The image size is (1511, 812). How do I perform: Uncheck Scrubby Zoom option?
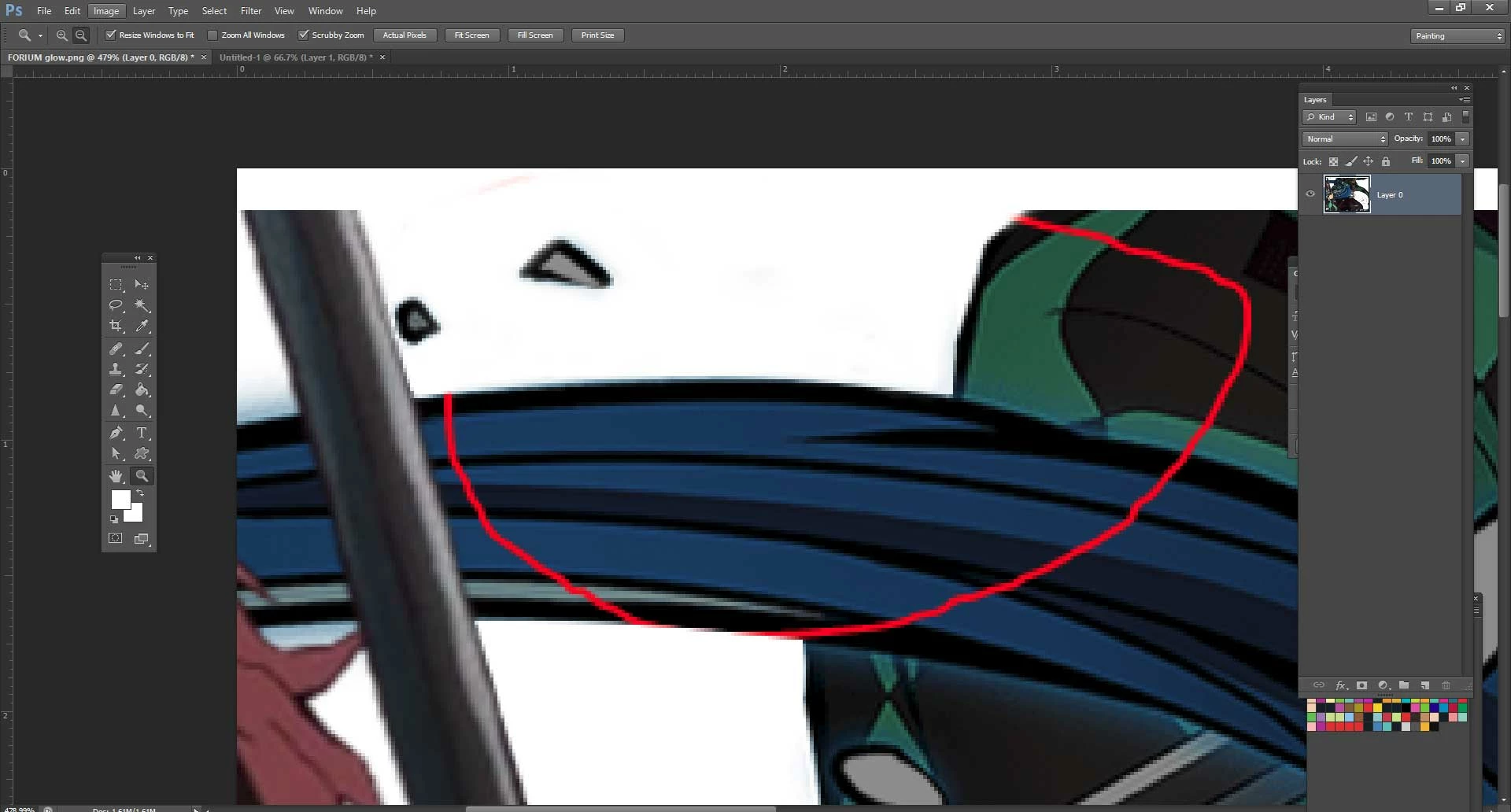(303, 35)
